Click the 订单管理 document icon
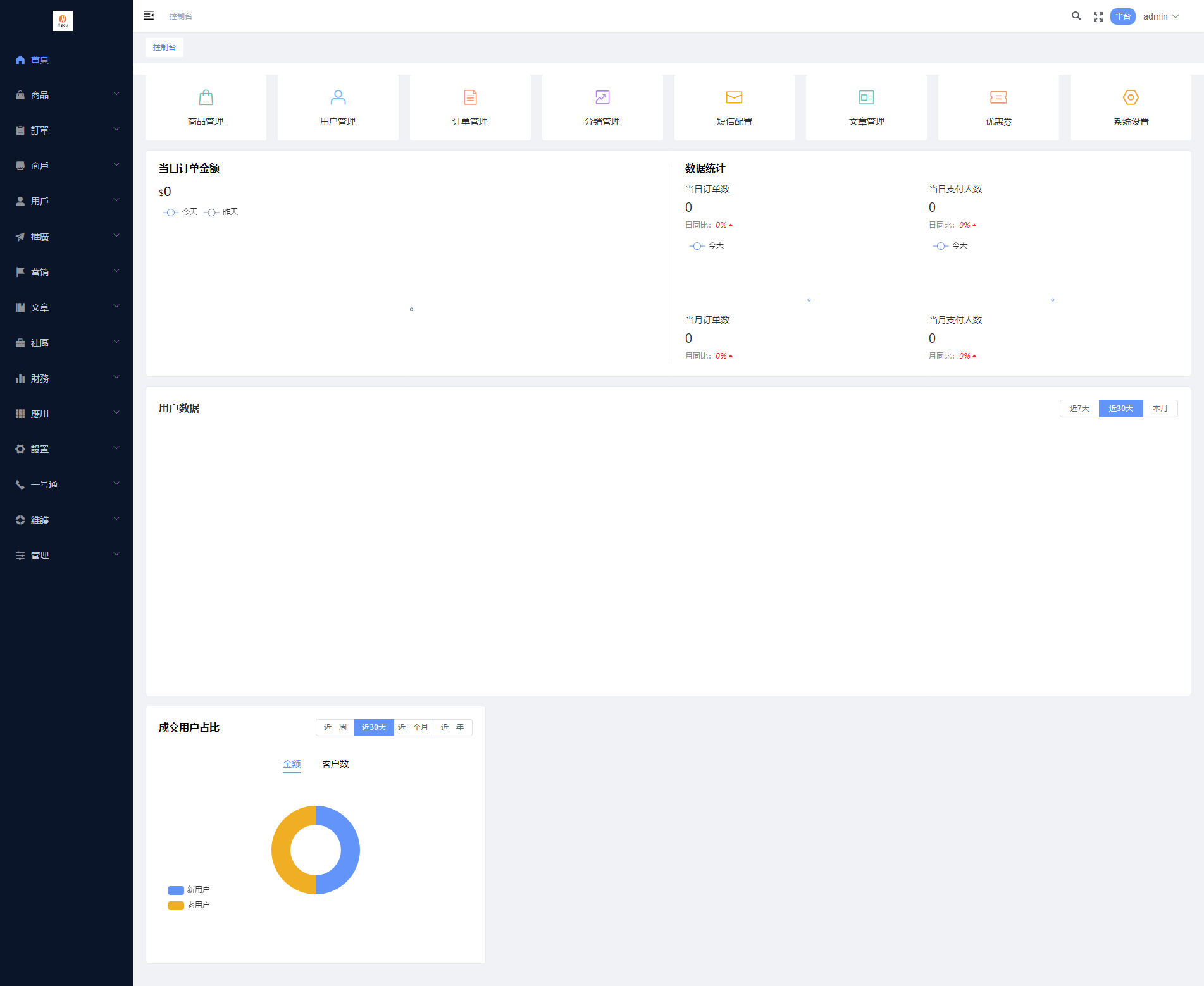This screenshot has height=986, width=1204. [x=470, y=97]
